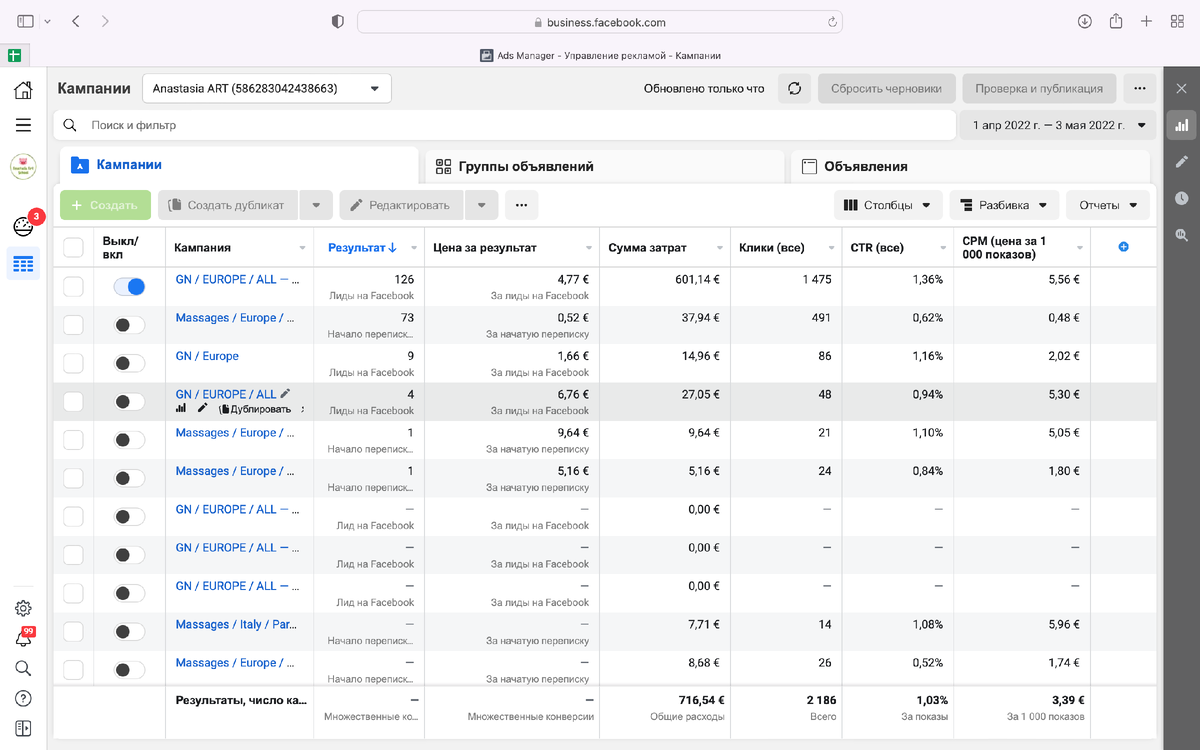This screenshot has height=750, width=1200.
Task: Open the charts view icon in right panel
Action: click(x=1182, y=125)
